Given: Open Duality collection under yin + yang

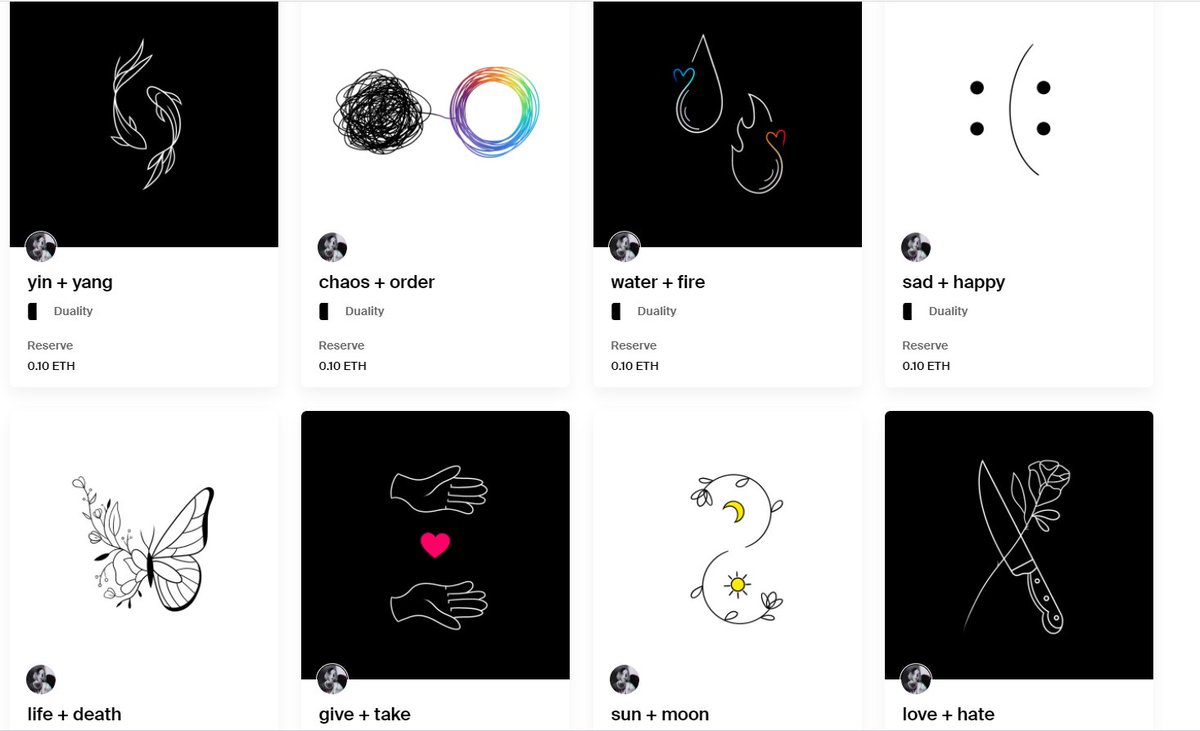Looking at the screenshot, I should pos(73,311).
